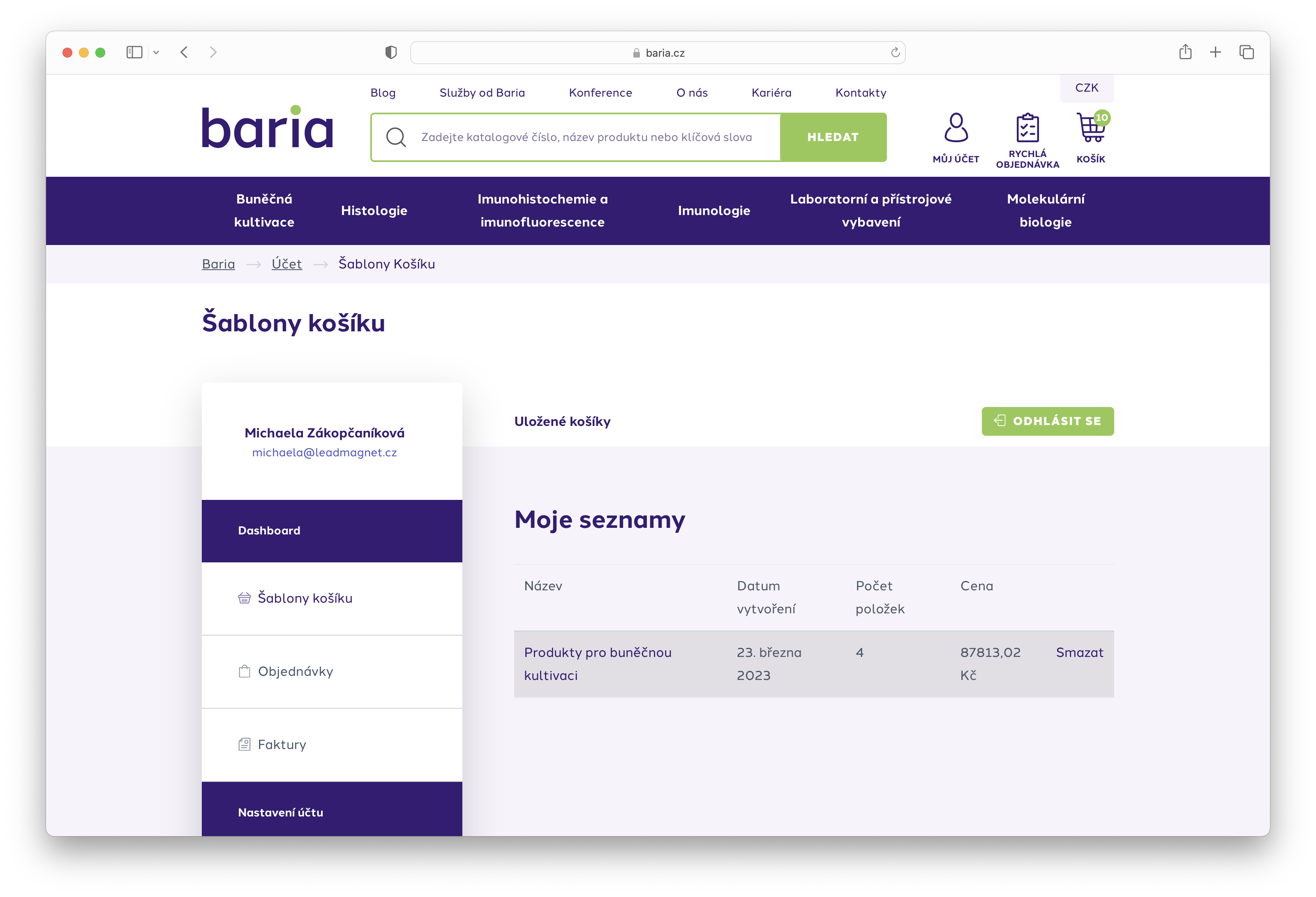Open Molekulární biologie category
Viewport: 1316px width, 897px height.
pos(1045,210)
